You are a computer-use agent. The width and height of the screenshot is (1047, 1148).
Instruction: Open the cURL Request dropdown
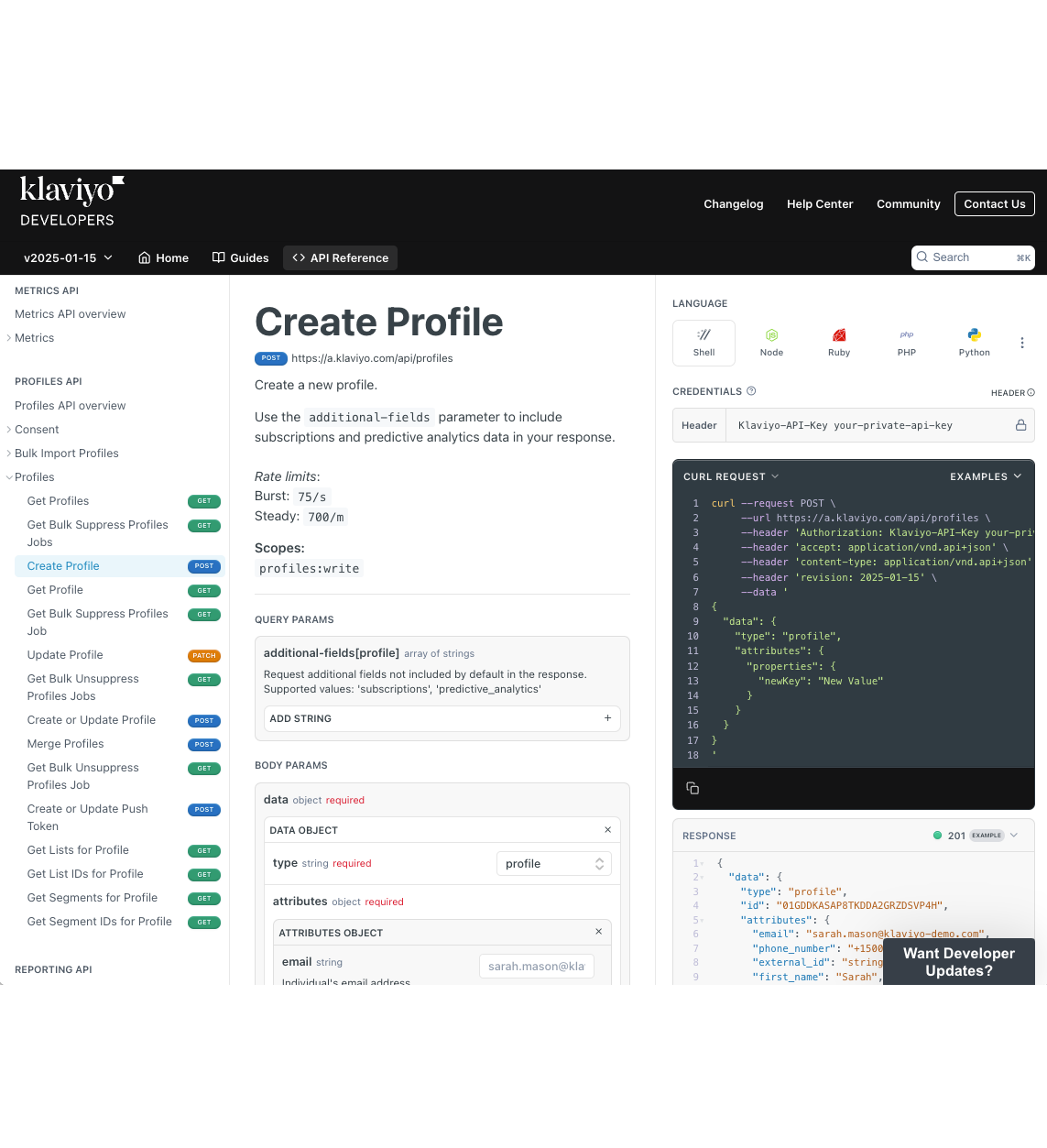(x=731, y=476)
